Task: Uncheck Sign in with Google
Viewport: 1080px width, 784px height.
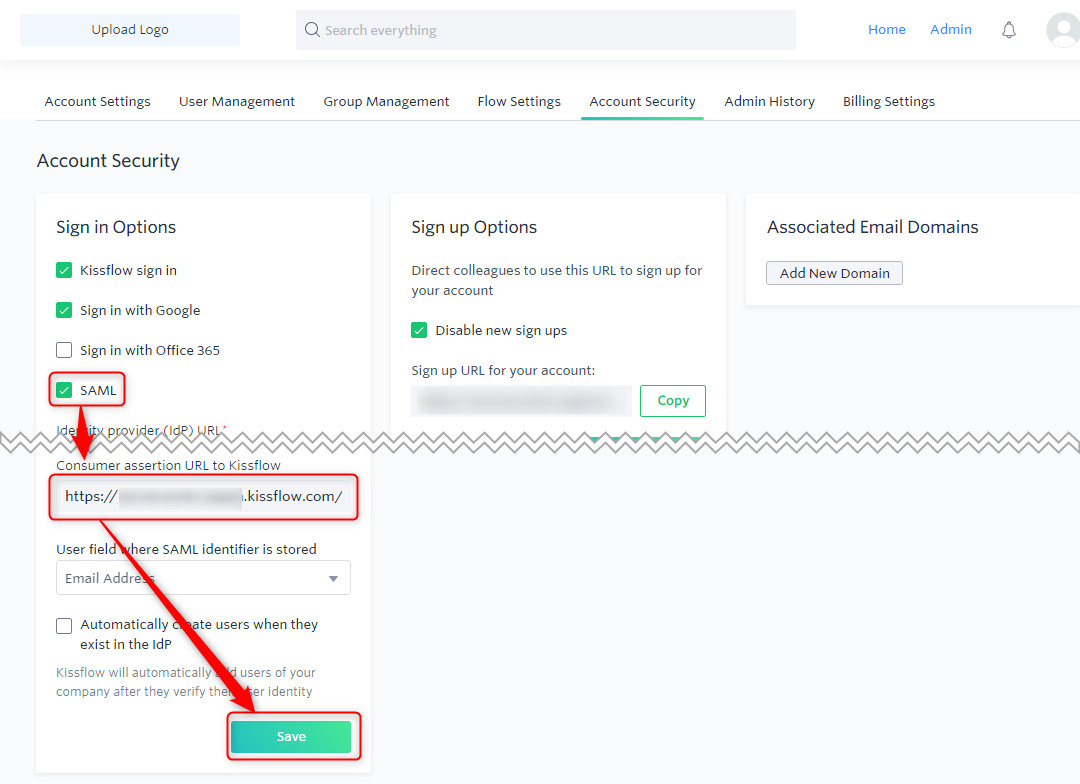Action: (64, 310)
